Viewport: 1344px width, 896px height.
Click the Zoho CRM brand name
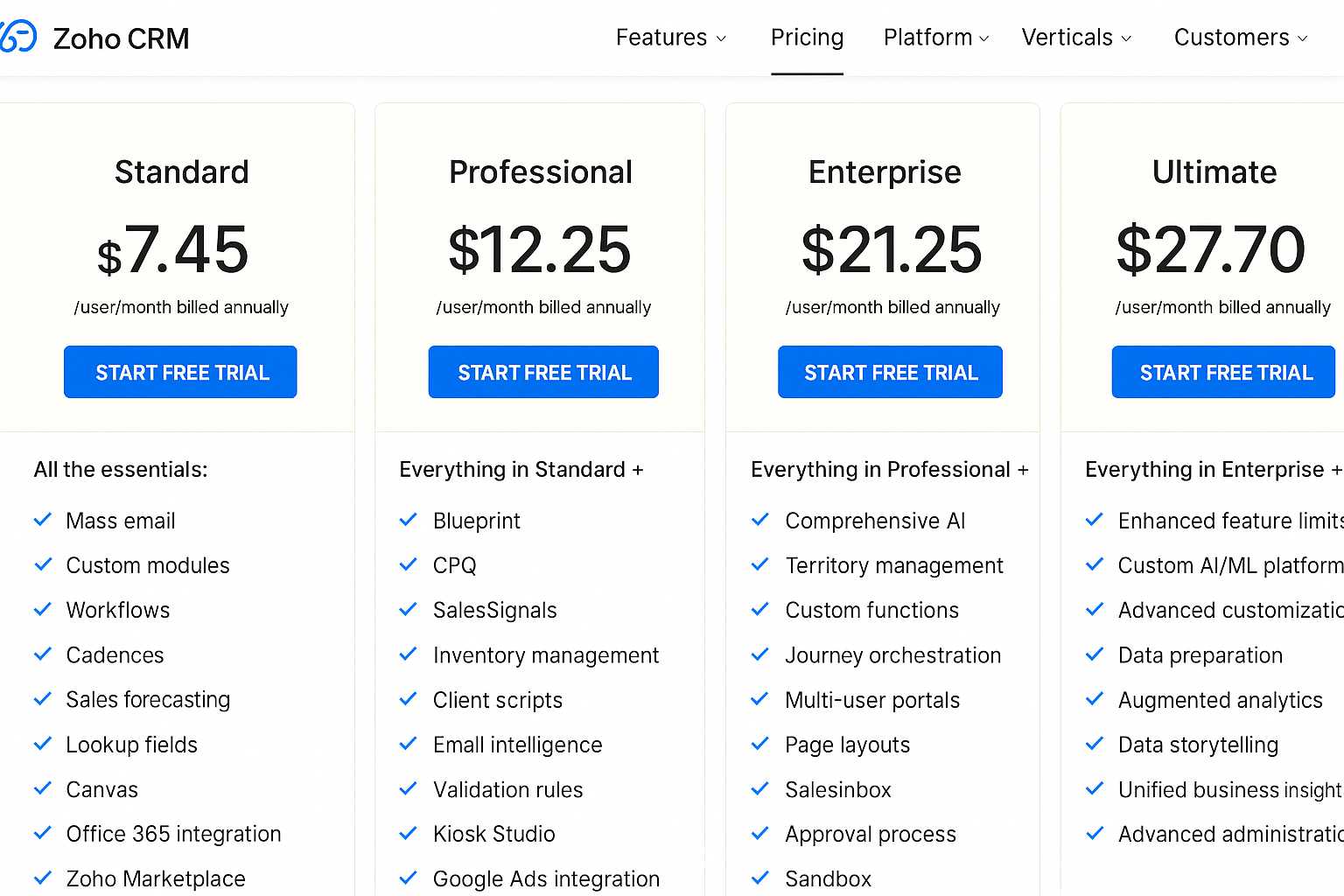tap(121, 38)
